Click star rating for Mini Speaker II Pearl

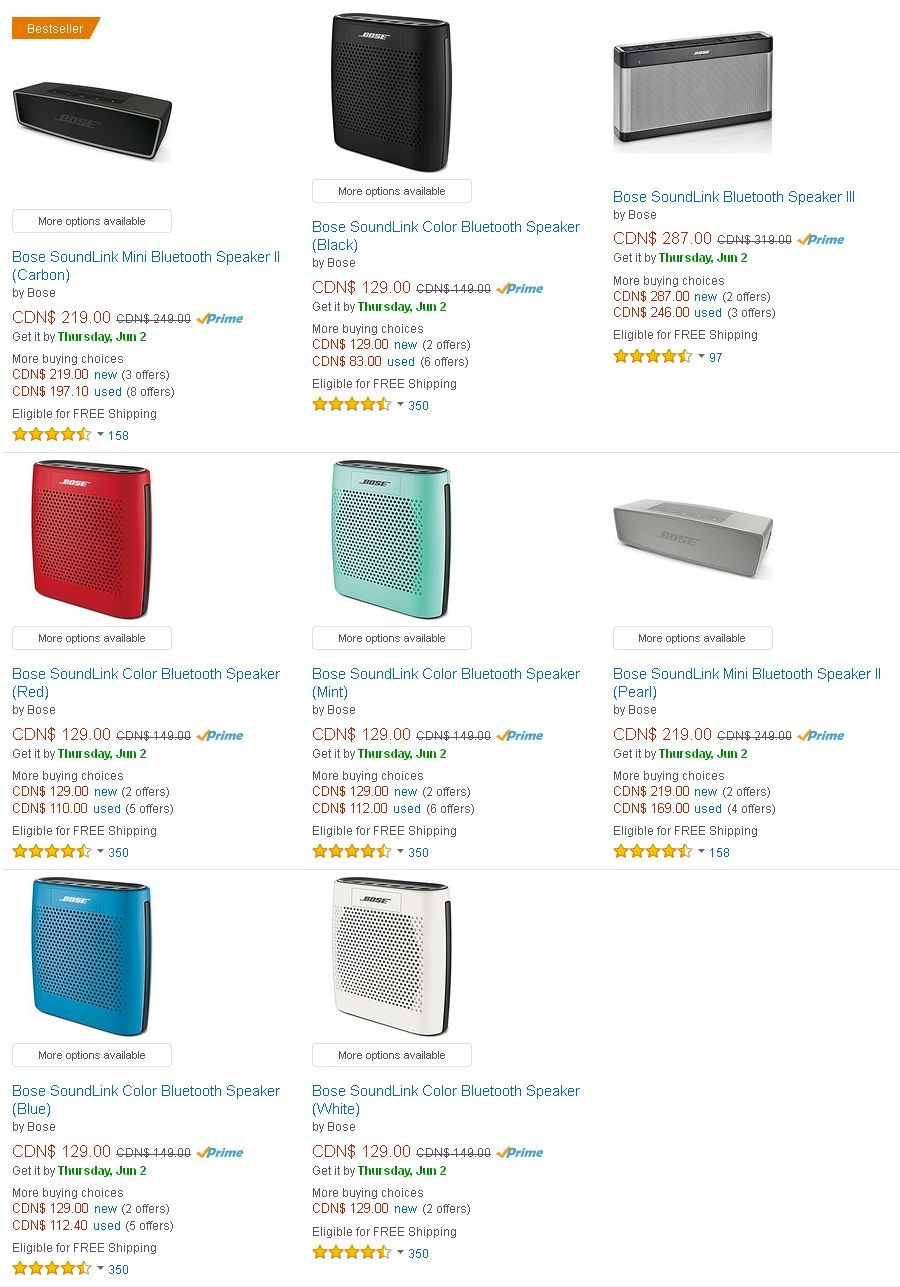(x=653, y=852)
